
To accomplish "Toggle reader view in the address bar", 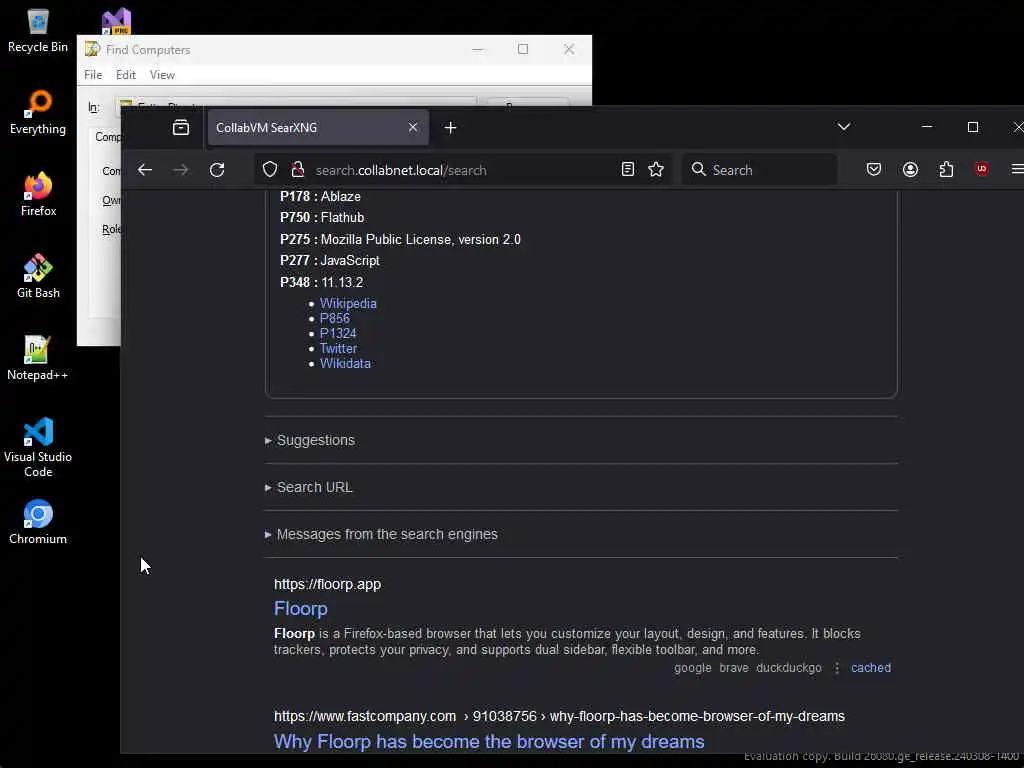I will (x=628, y=170).
